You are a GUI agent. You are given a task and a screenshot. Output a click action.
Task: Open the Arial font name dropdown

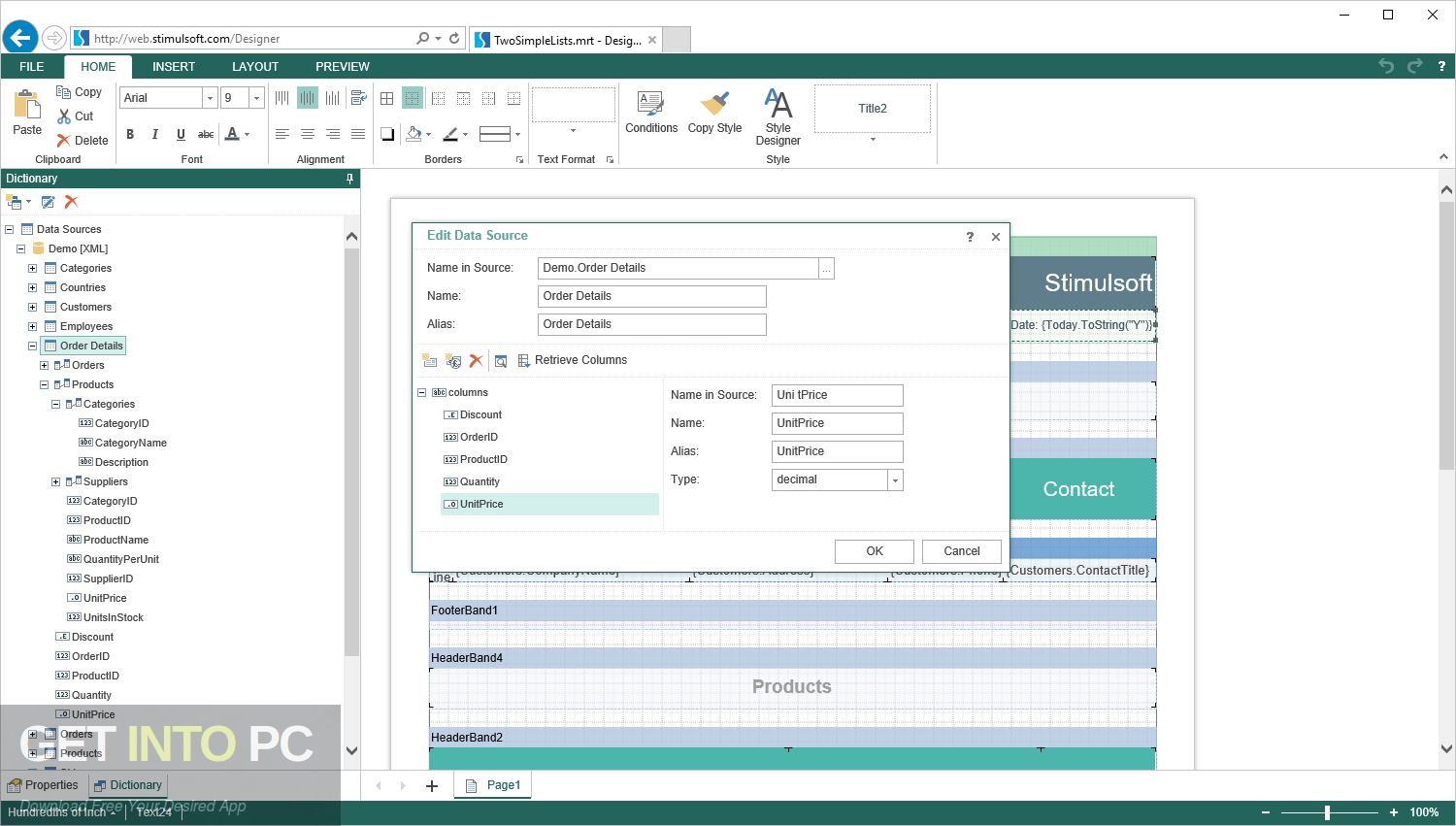pos(209,98)
